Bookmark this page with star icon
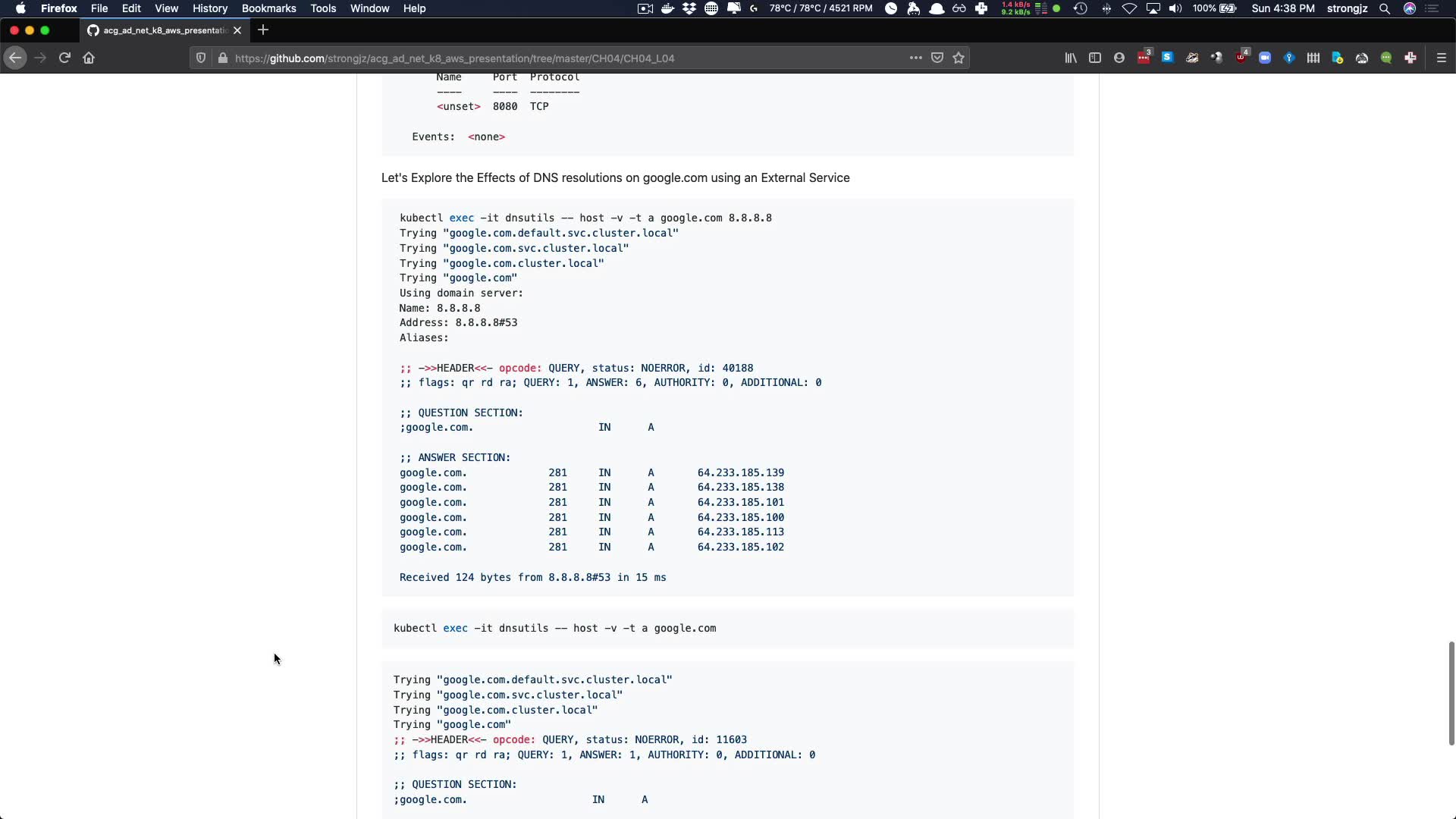 coord(959,58)
